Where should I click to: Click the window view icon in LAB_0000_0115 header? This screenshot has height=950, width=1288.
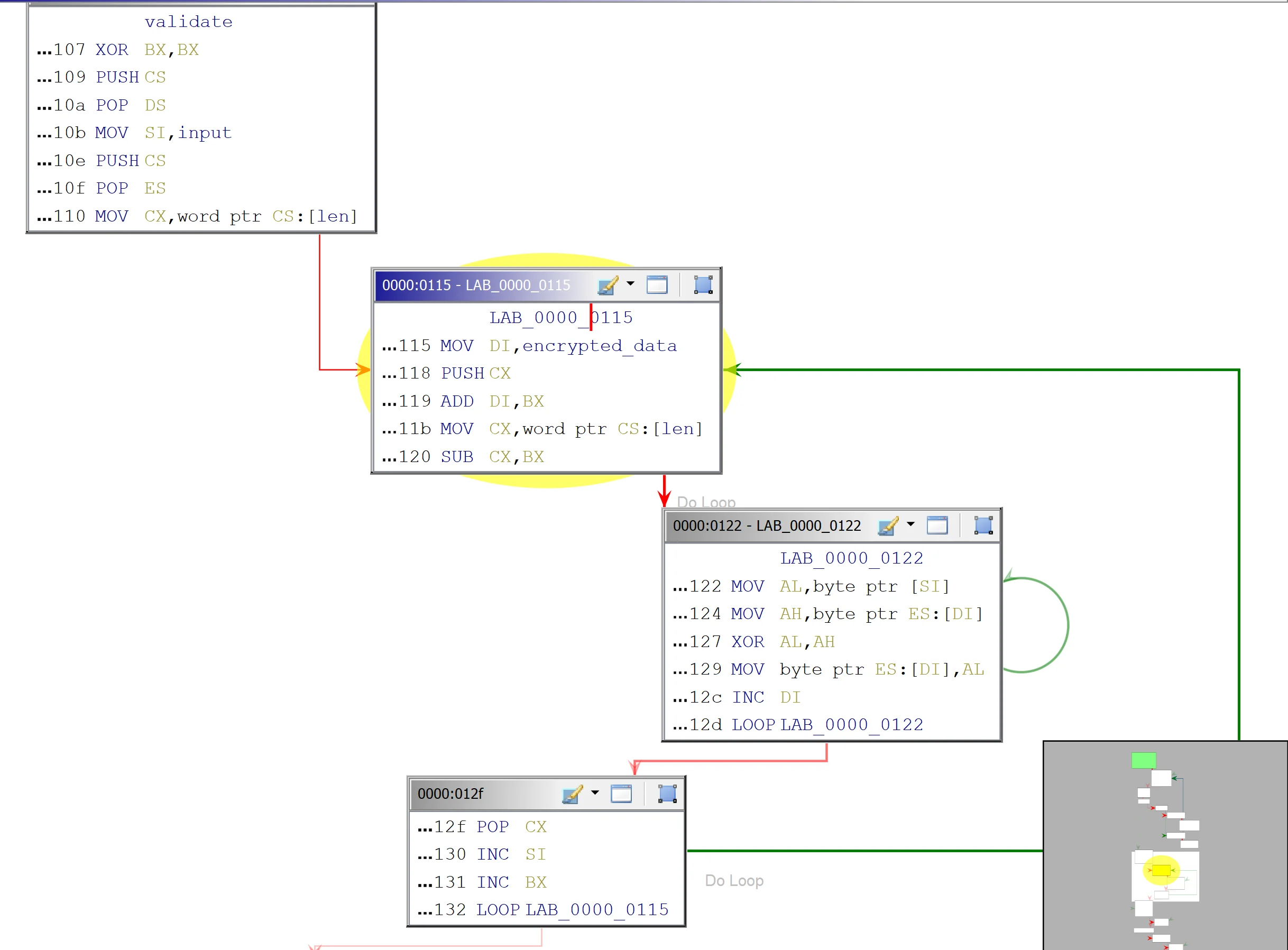657,284
